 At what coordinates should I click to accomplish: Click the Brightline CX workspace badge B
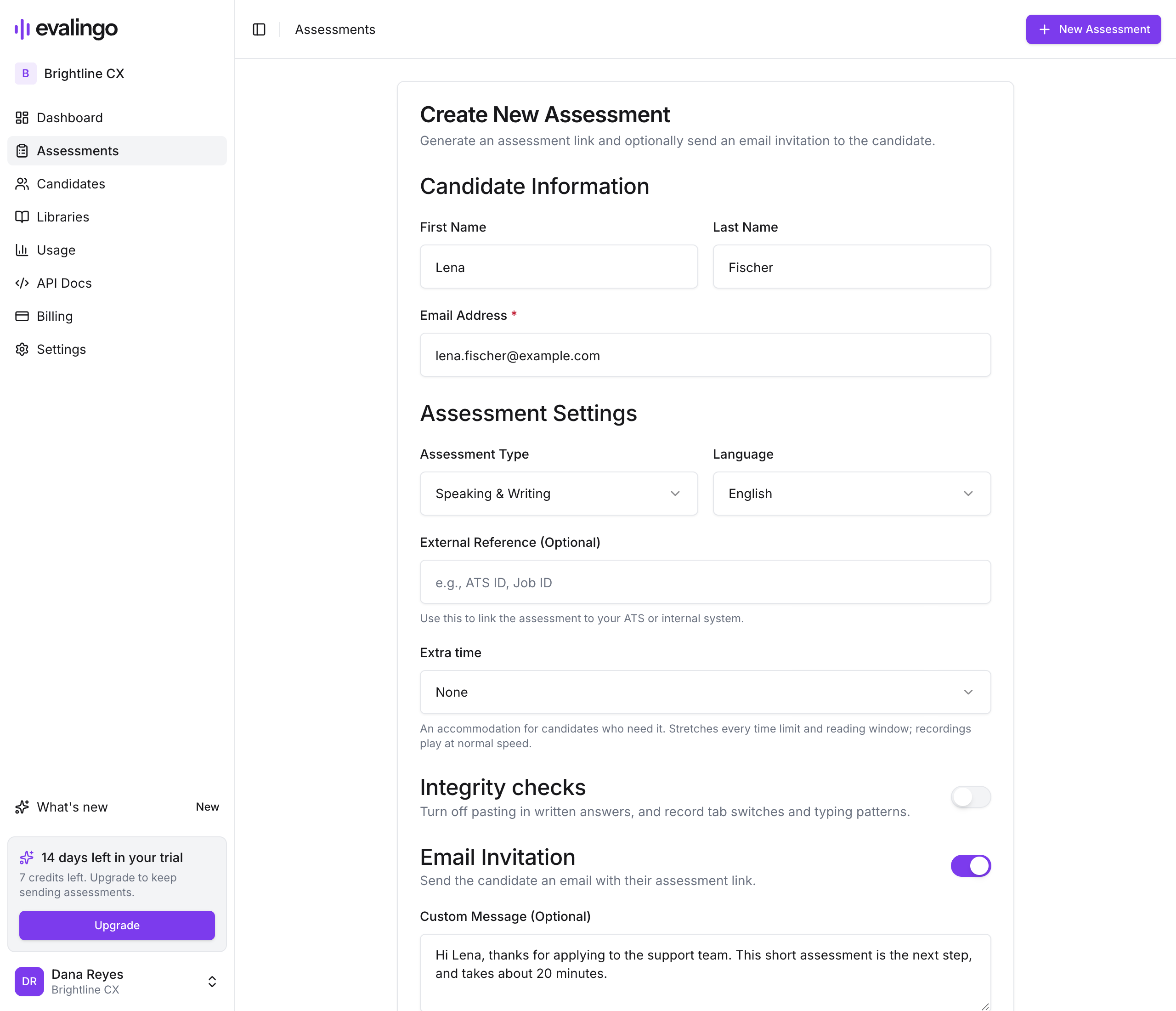[26, 73]
